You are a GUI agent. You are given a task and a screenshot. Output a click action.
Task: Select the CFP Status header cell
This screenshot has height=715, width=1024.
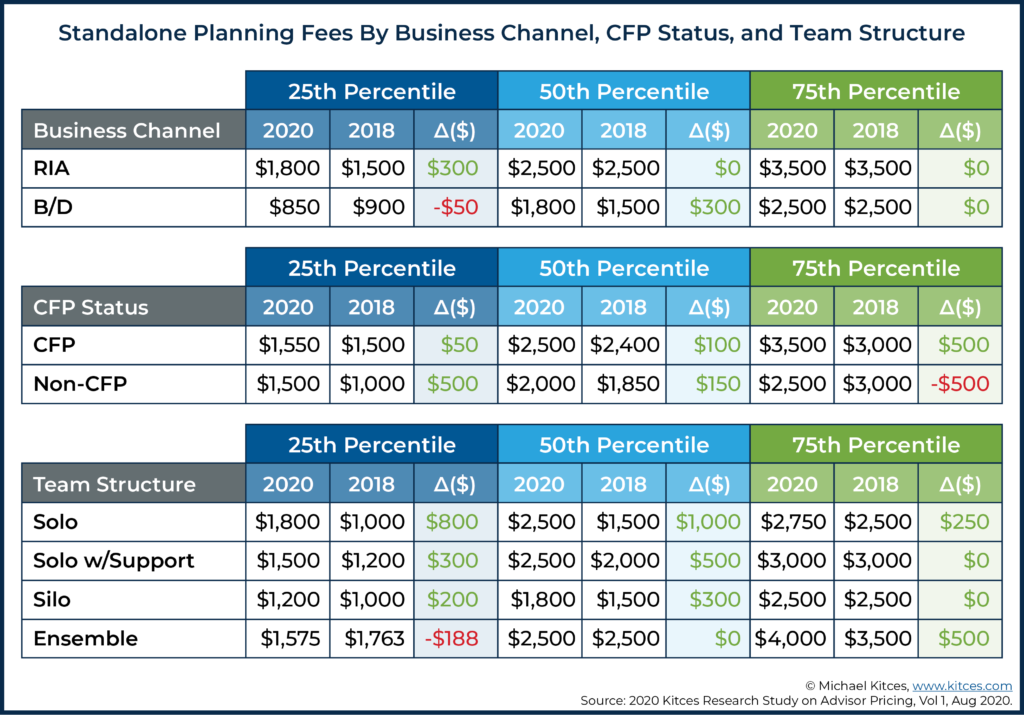(x=133, y=307)
